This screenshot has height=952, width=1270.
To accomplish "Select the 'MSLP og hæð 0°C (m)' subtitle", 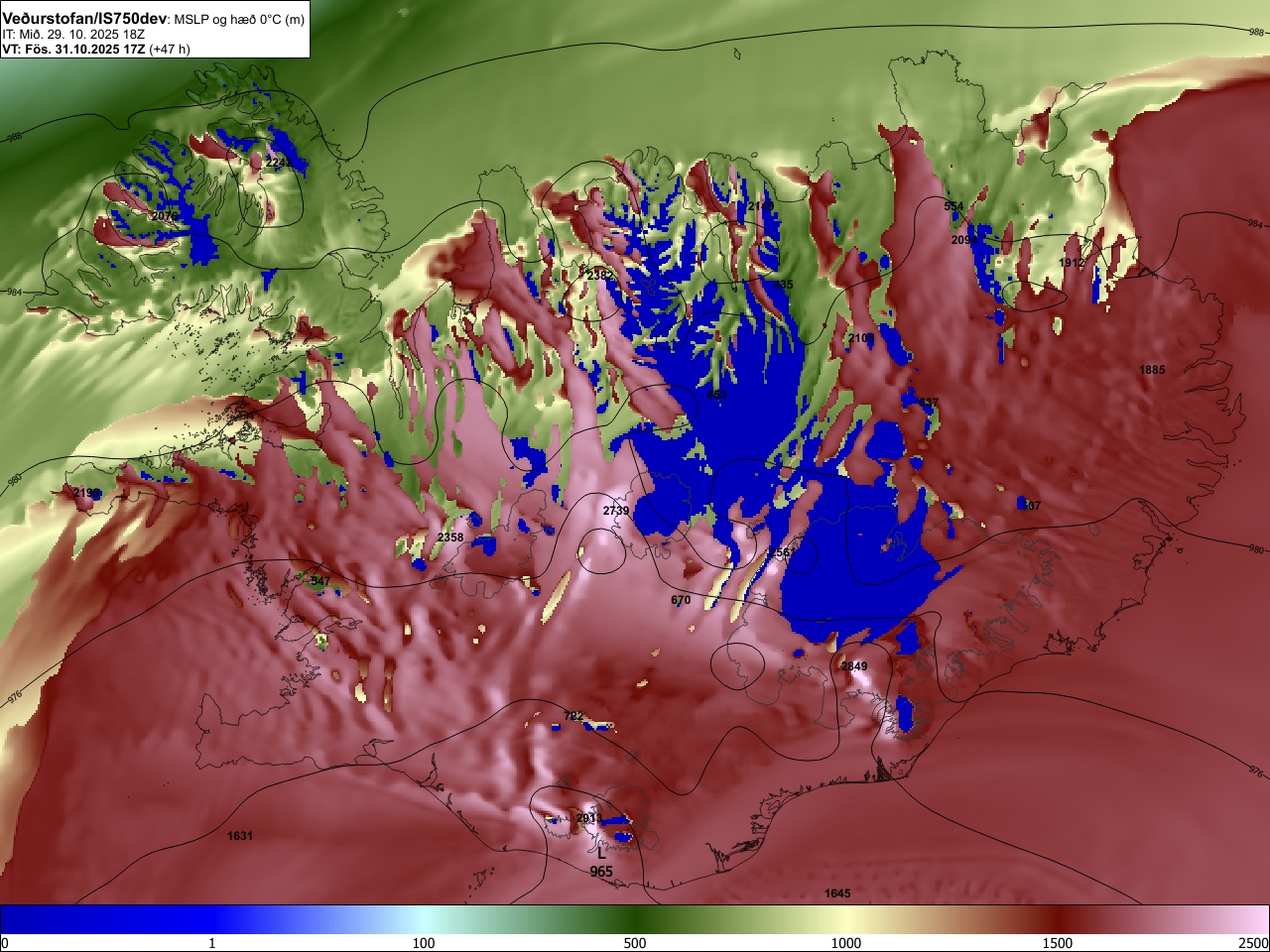I will coord(240,19).
